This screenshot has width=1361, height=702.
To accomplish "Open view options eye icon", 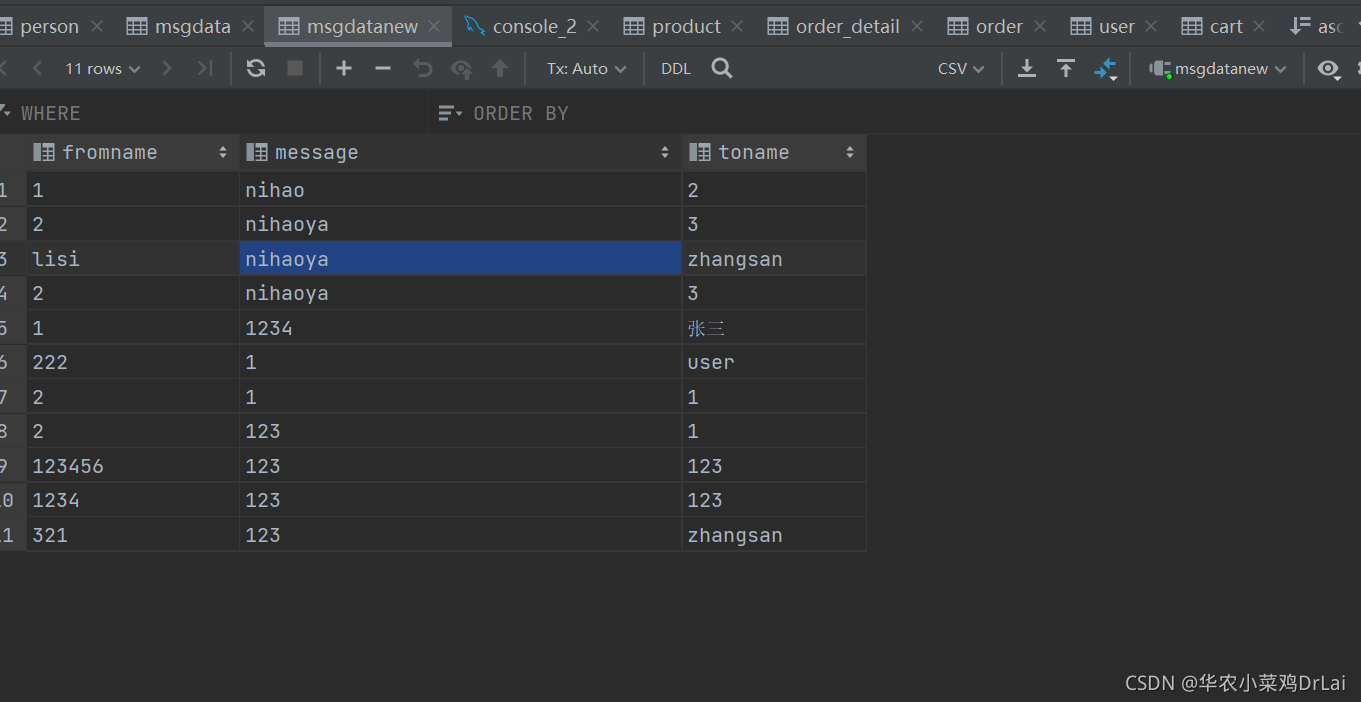I will (1328, 68).
